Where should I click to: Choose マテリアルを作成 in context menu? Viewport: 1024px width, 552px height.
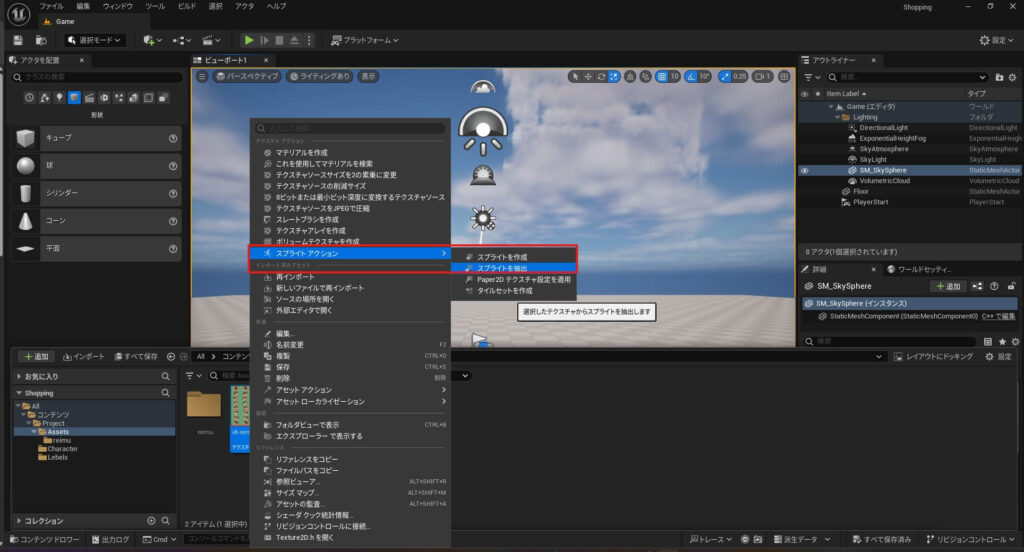click(x=301, y=153)
